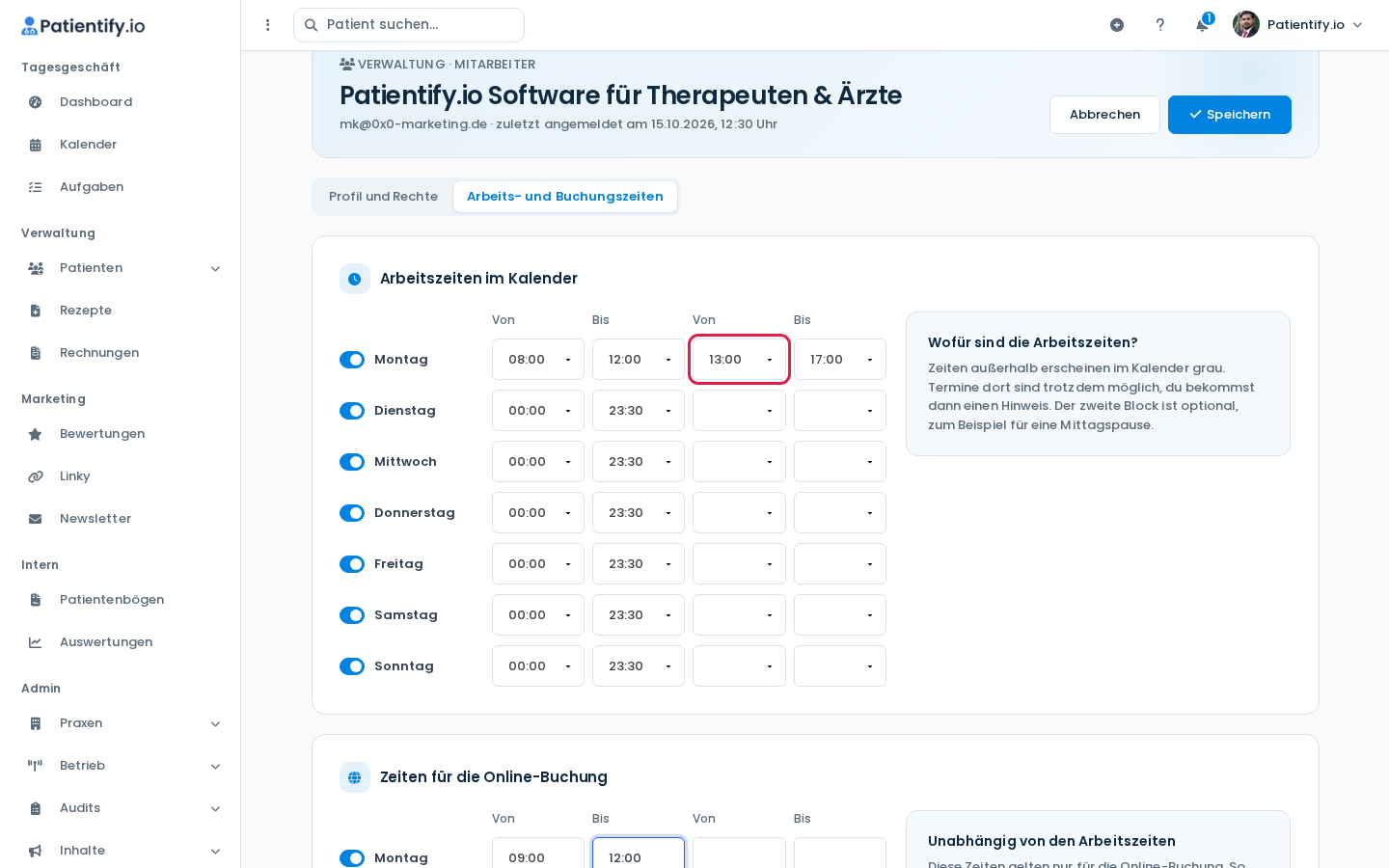Disable the Sonntag working hours switch
The height and width of the screenshot is (868, 1389).
pos(352,666)
